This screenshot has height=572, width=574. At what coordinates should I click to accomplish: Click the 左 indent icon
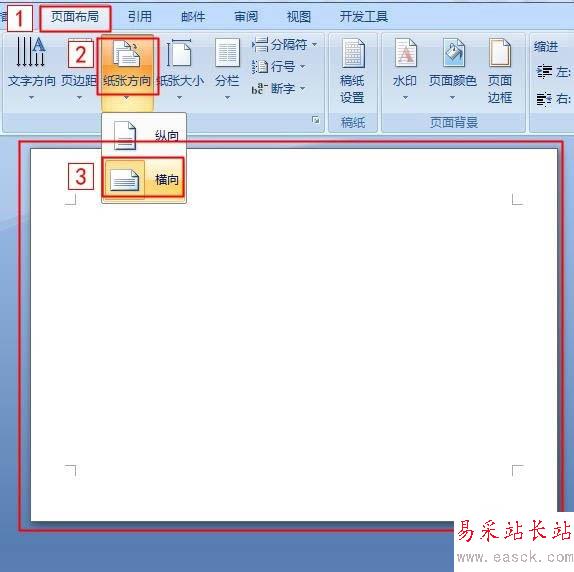coord(544,71)
